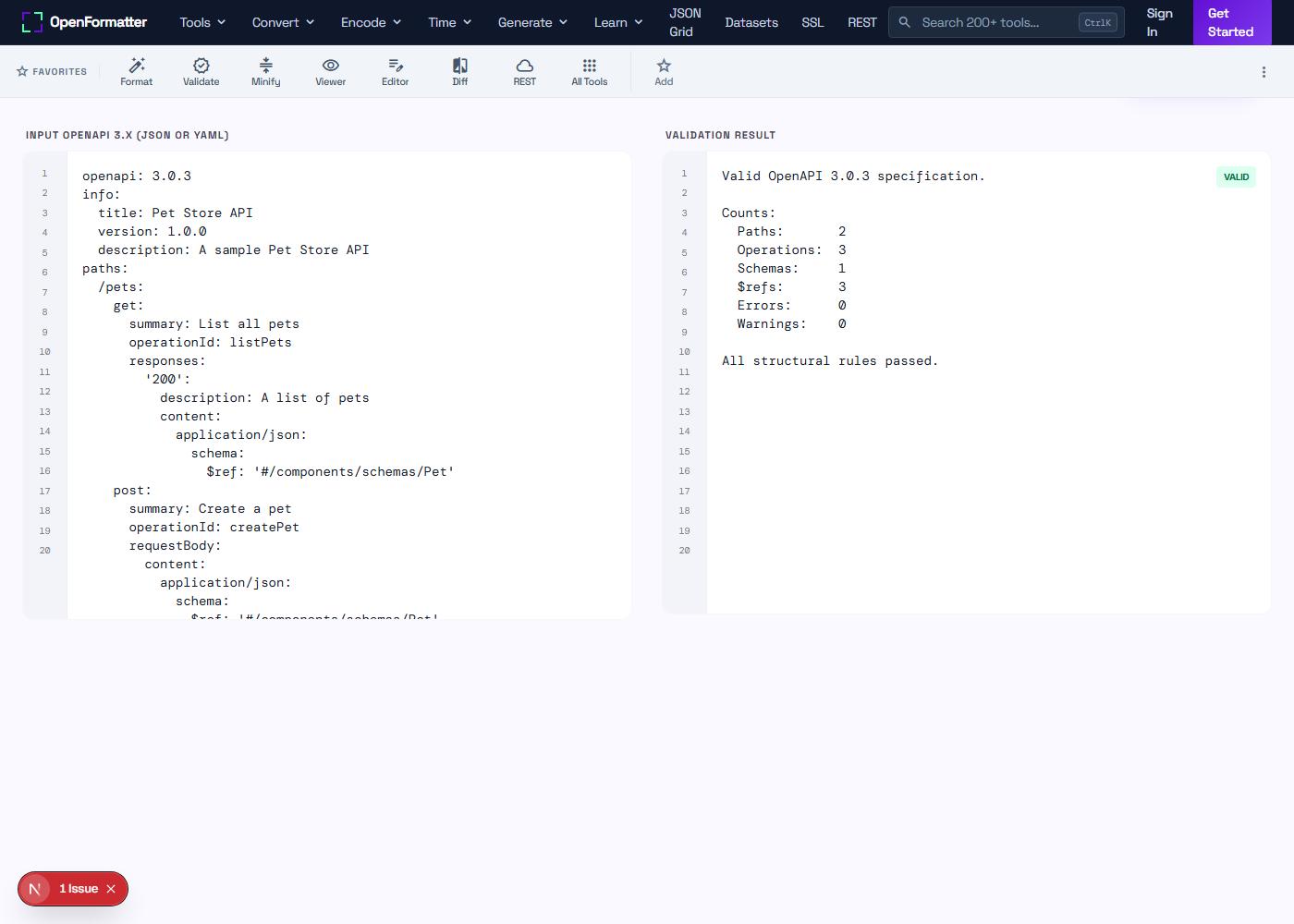This screenshot has width=1294, height=924.
Task: Click the Get Started button
Action: click(1230, 22)
